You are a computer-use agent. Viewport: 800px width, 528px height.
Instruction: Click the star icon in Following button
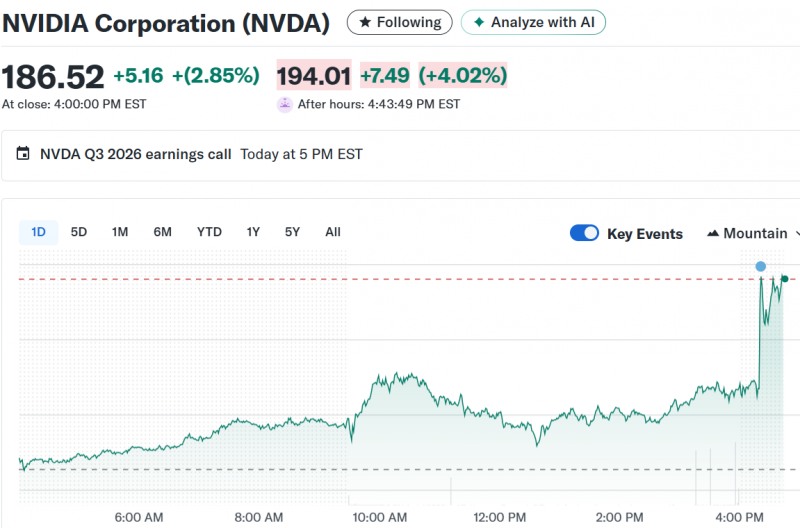[x=365, y=22]
